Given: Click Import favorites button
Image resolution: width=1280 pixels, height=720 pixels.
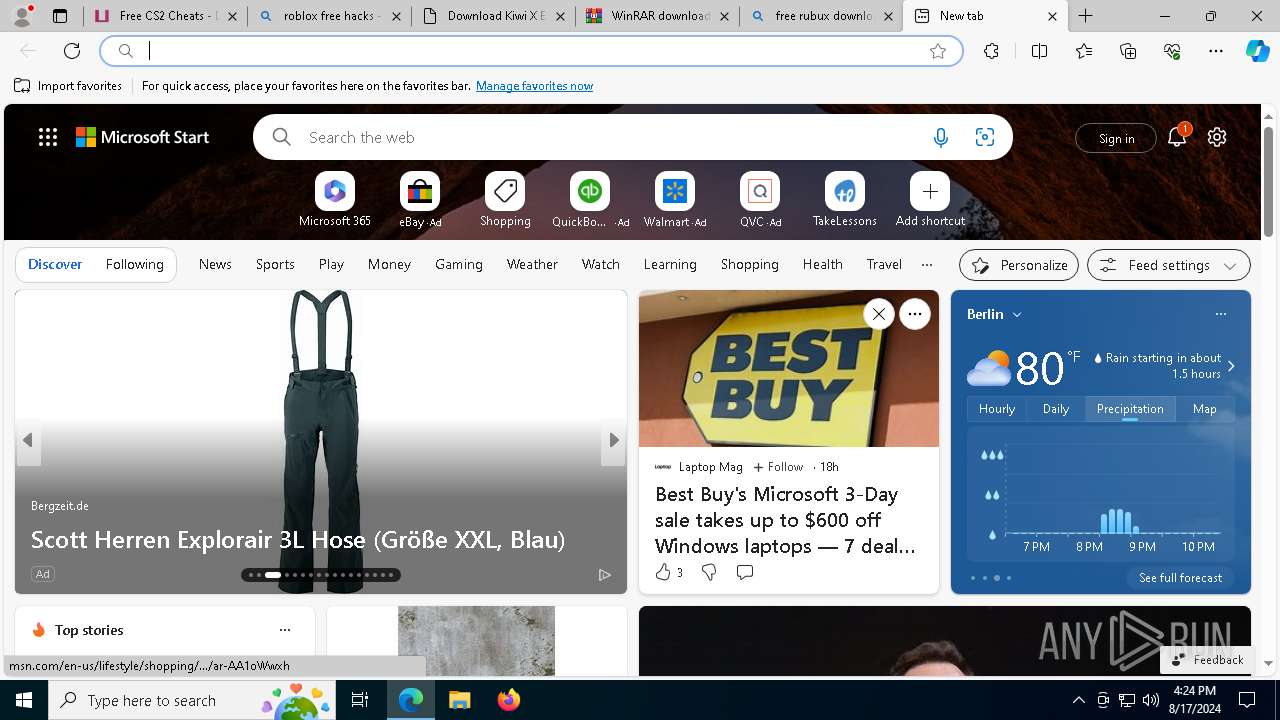Looking at the screenshot, I should pos(68,86).
